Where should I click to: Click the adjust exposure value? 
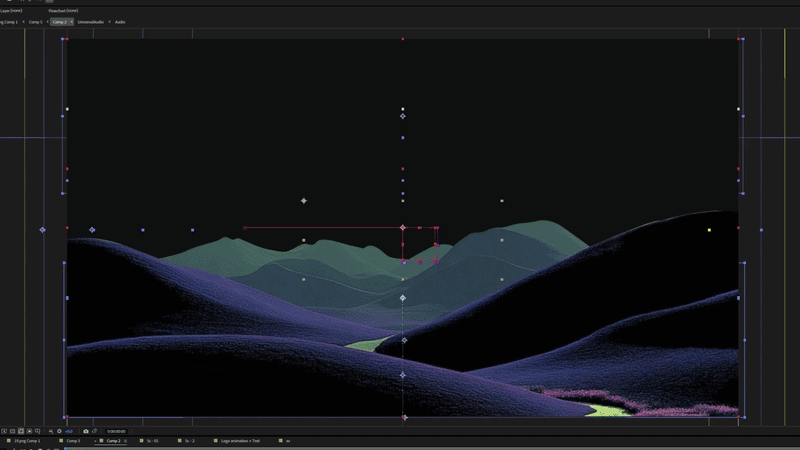coord(69,431)
